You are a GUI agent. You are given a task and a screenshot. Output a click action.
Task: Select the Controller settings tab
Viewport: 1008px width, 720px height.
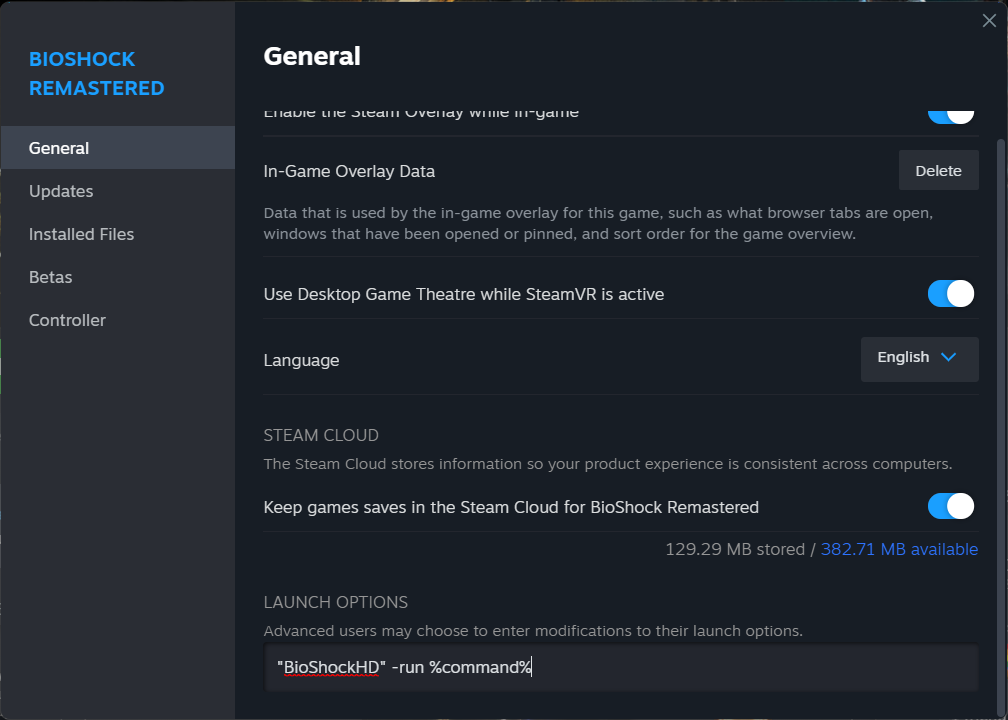point(67,320)
